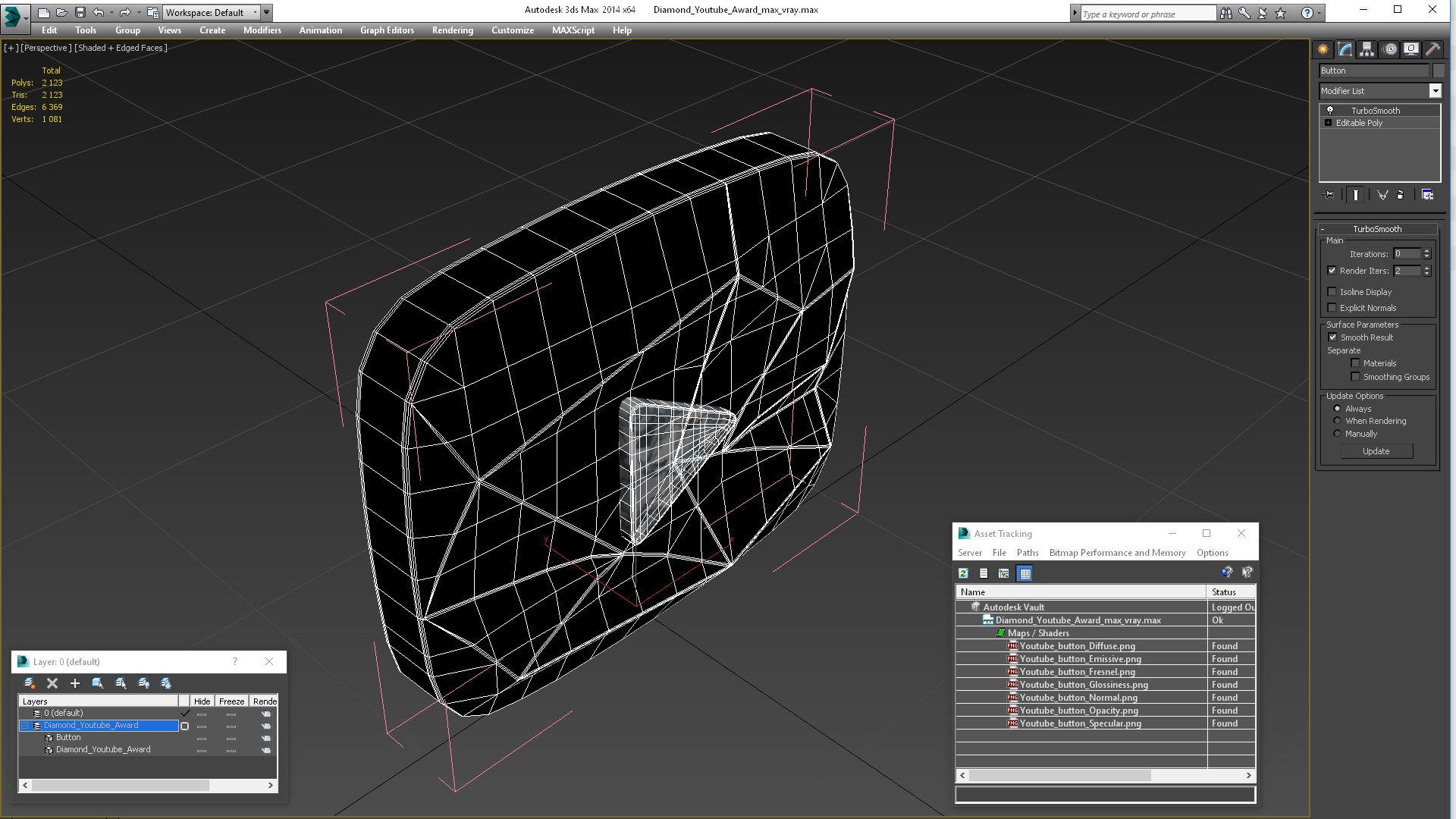Click the TurboSmooth Update button
Image resolution: width=1456 pixels, height=819 pixels.
pos(1376,451)
